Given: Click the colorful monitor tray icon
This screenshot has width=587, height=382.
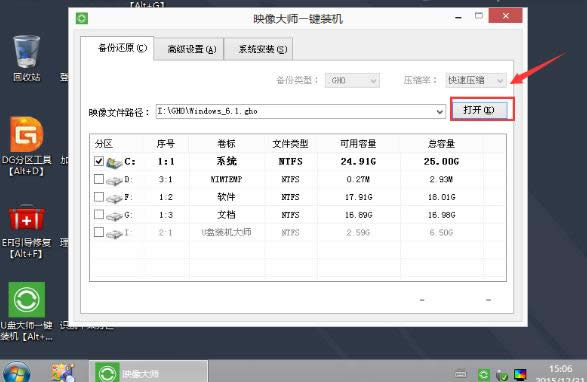Looking at the screenshot, I should coord(520,374).
